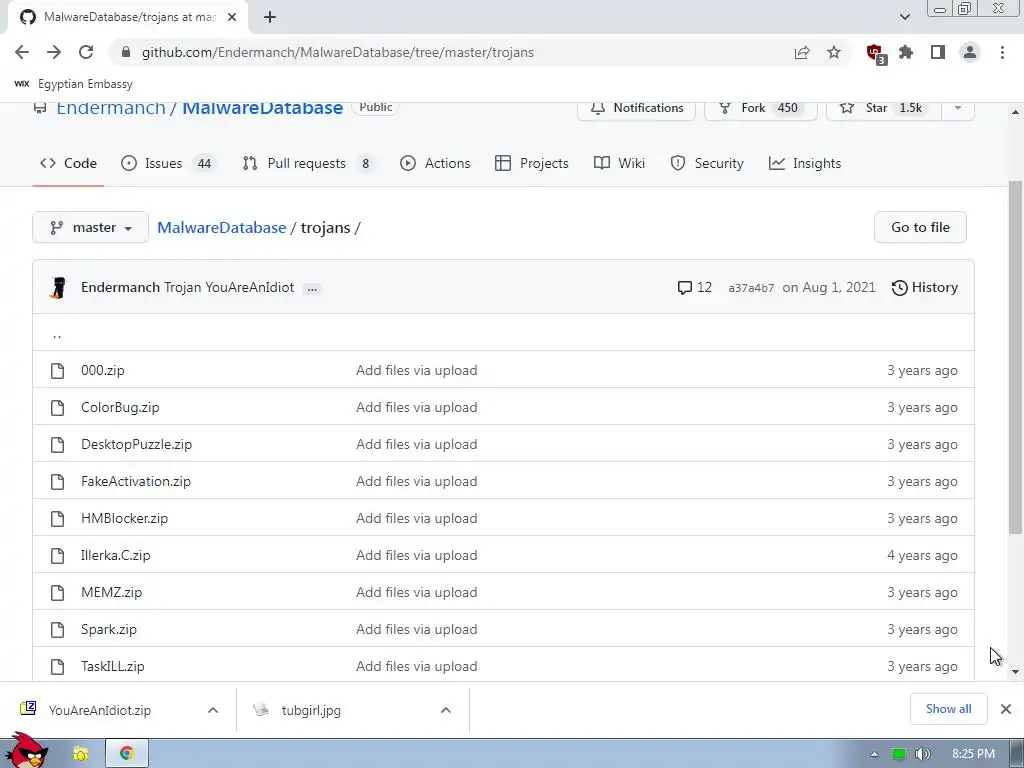The width and height of the screenshot is (1024, 768).
Task: Click the scrollbar down arrow
Action: click(x=1016, y=671)
